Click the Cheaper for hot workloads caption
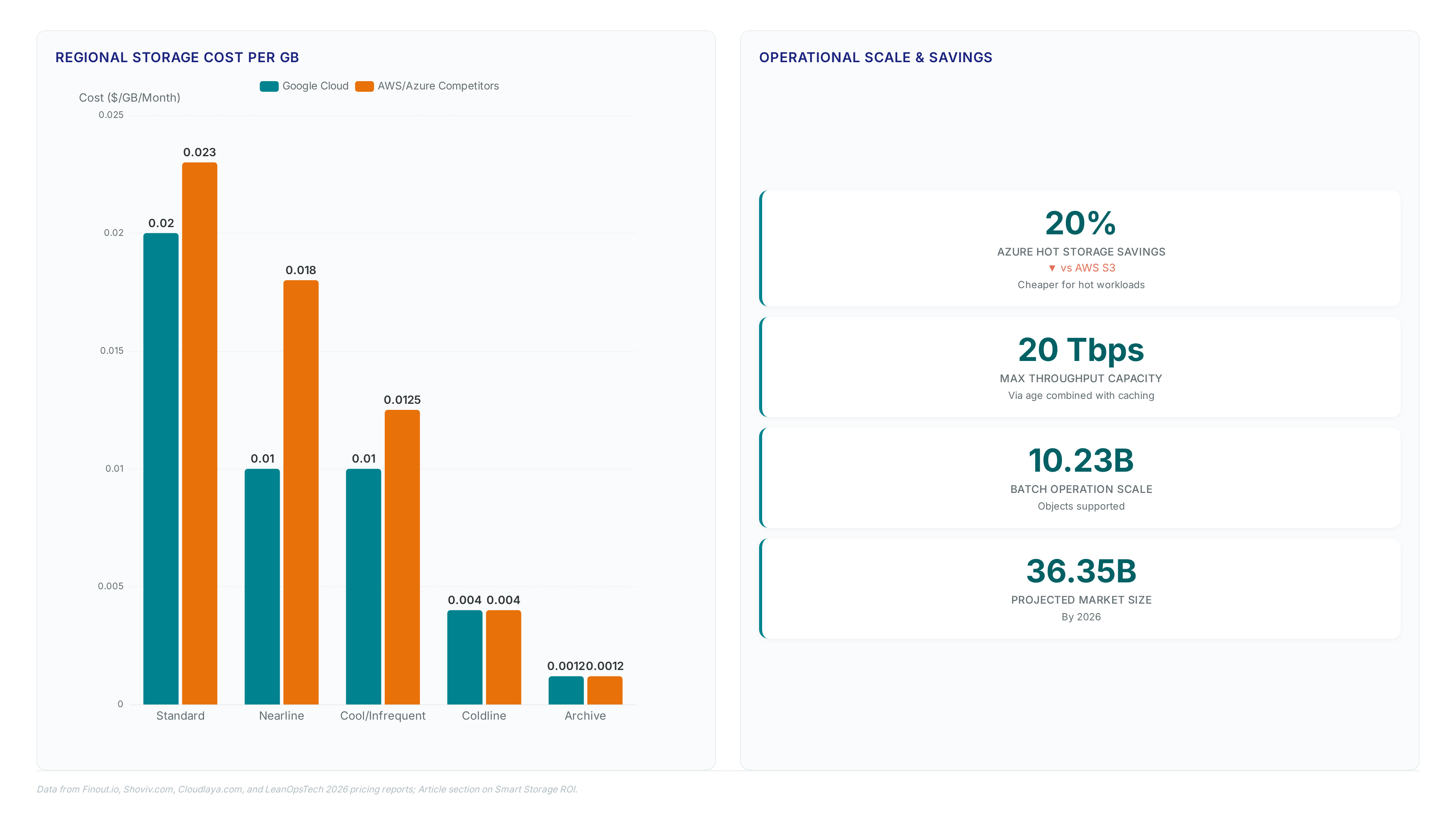 tap(1081, 285)
